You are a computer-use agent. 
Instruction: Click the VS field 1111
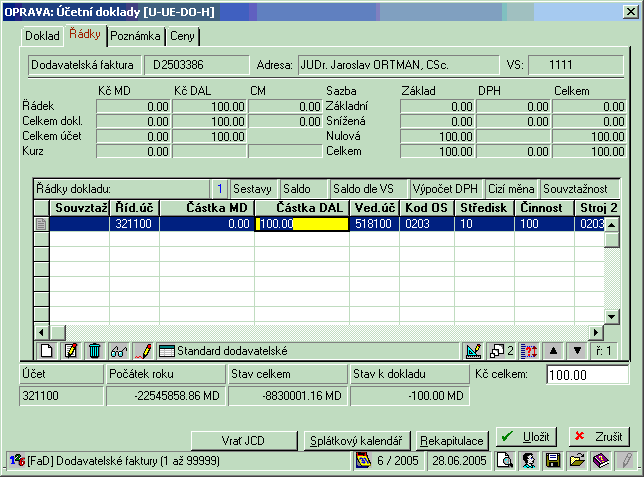tap(576, 65)
